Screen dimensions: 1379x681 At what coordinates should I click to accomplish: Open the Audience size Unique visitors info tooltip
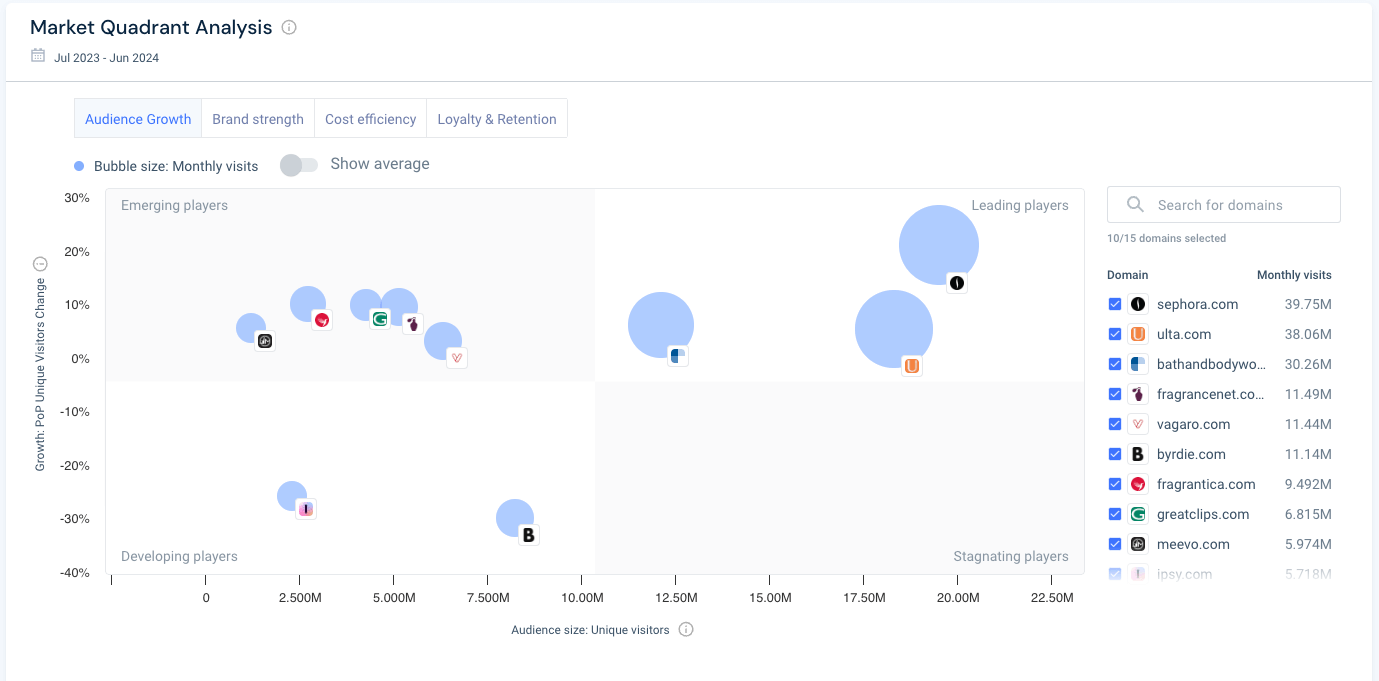(x=686, y=630)
